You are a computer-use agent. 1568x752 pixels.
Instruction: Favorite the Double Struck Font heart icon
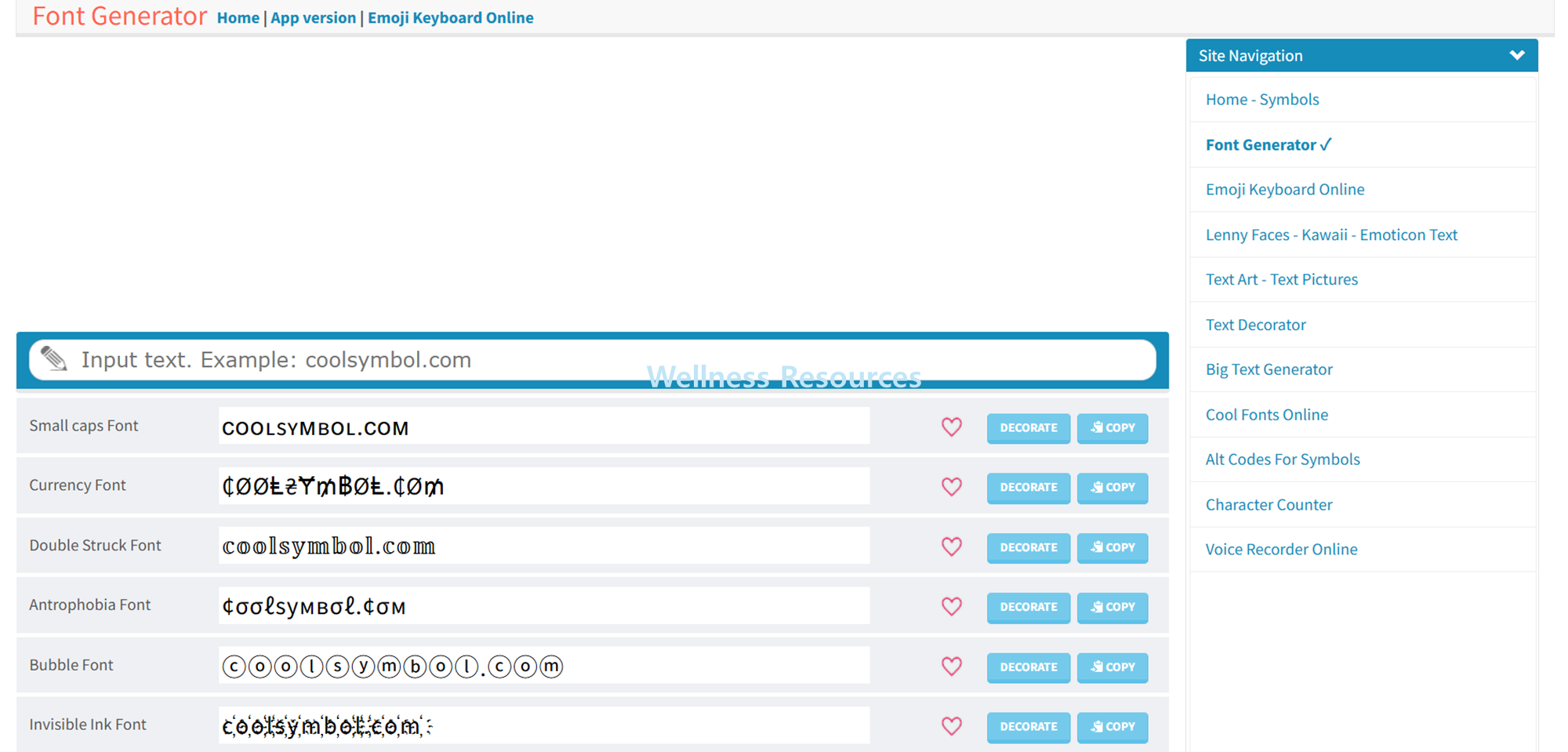click(x=951, y=547)
